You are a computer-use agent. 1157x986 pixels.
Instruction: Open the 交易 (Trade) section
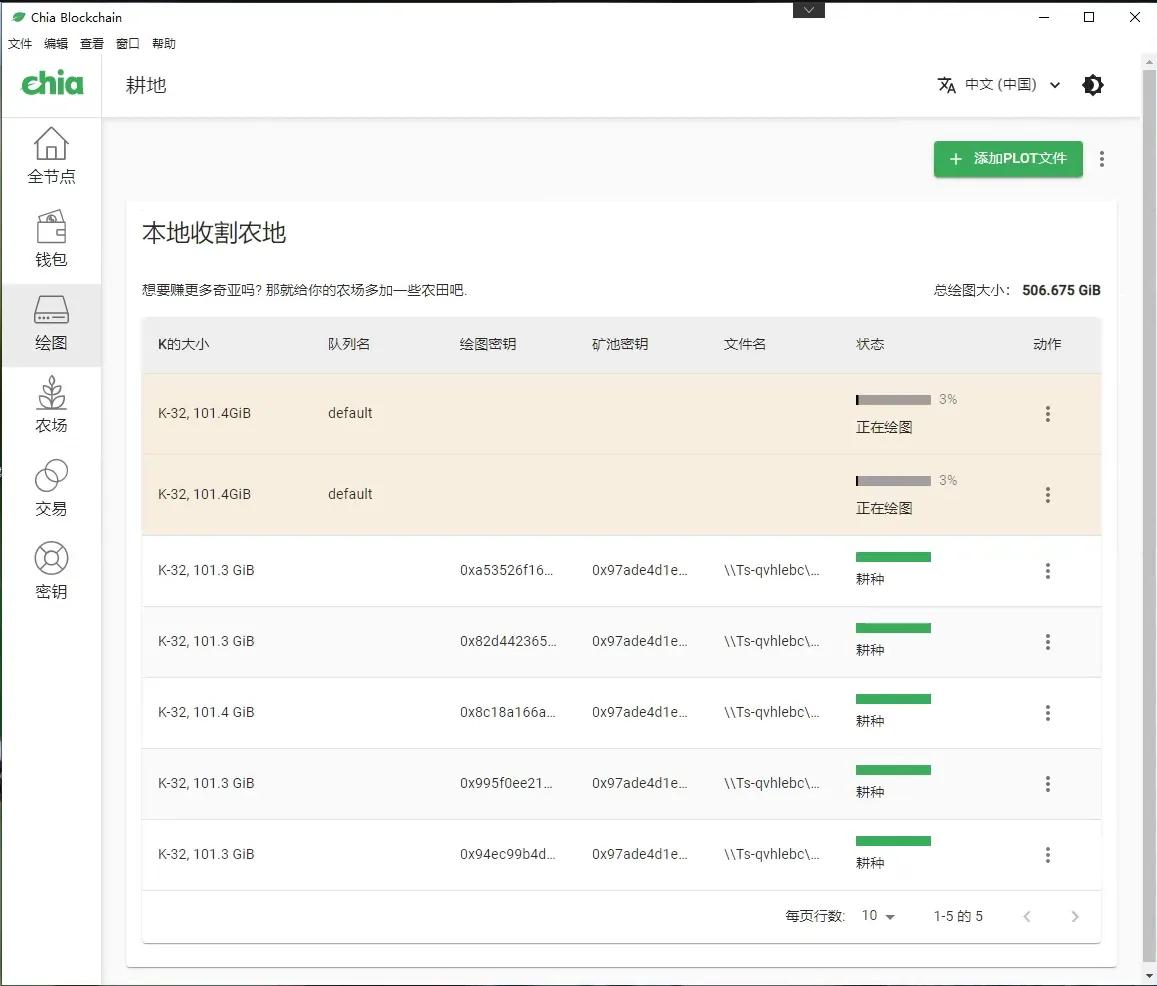pos(51,488)
